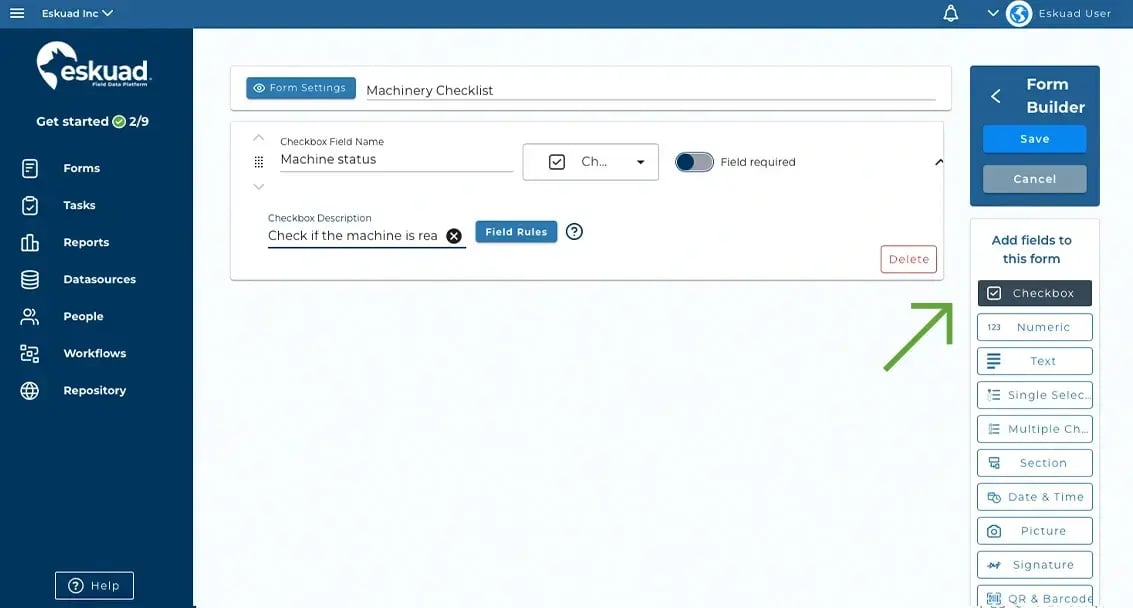
Task: Click the drag handle for Machine status field
Action: pyautogui.click(x=259, y=161)
